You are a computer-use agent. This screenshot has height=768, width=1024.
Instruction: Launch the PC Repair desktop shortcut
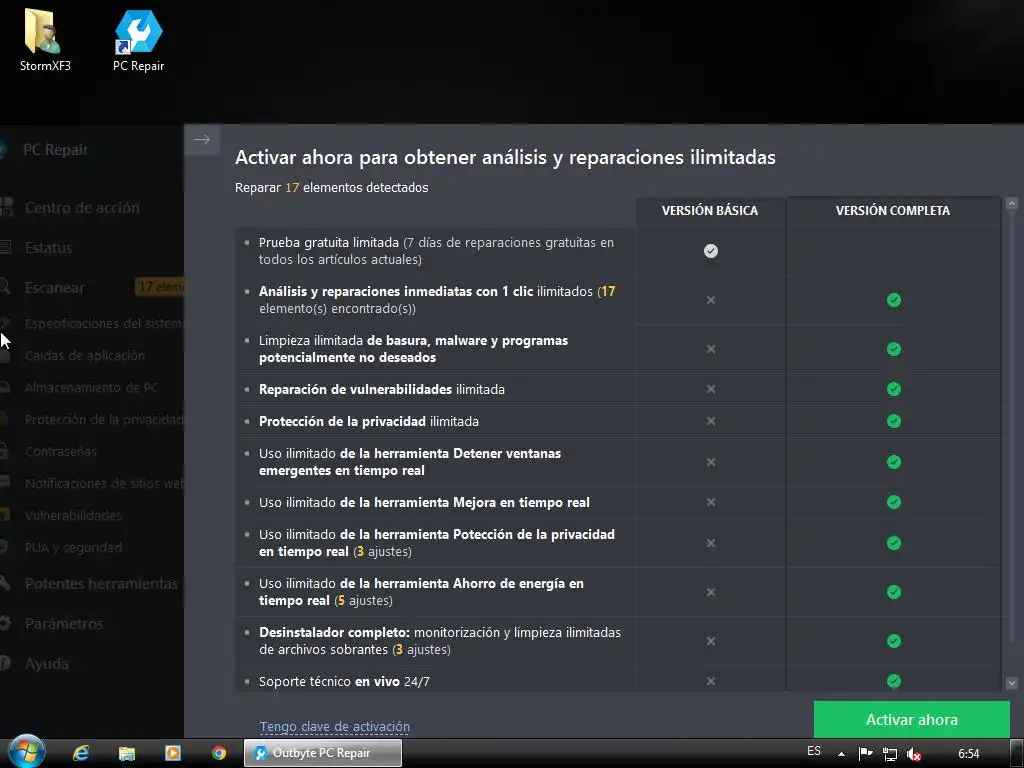click(x=138, y=40)
